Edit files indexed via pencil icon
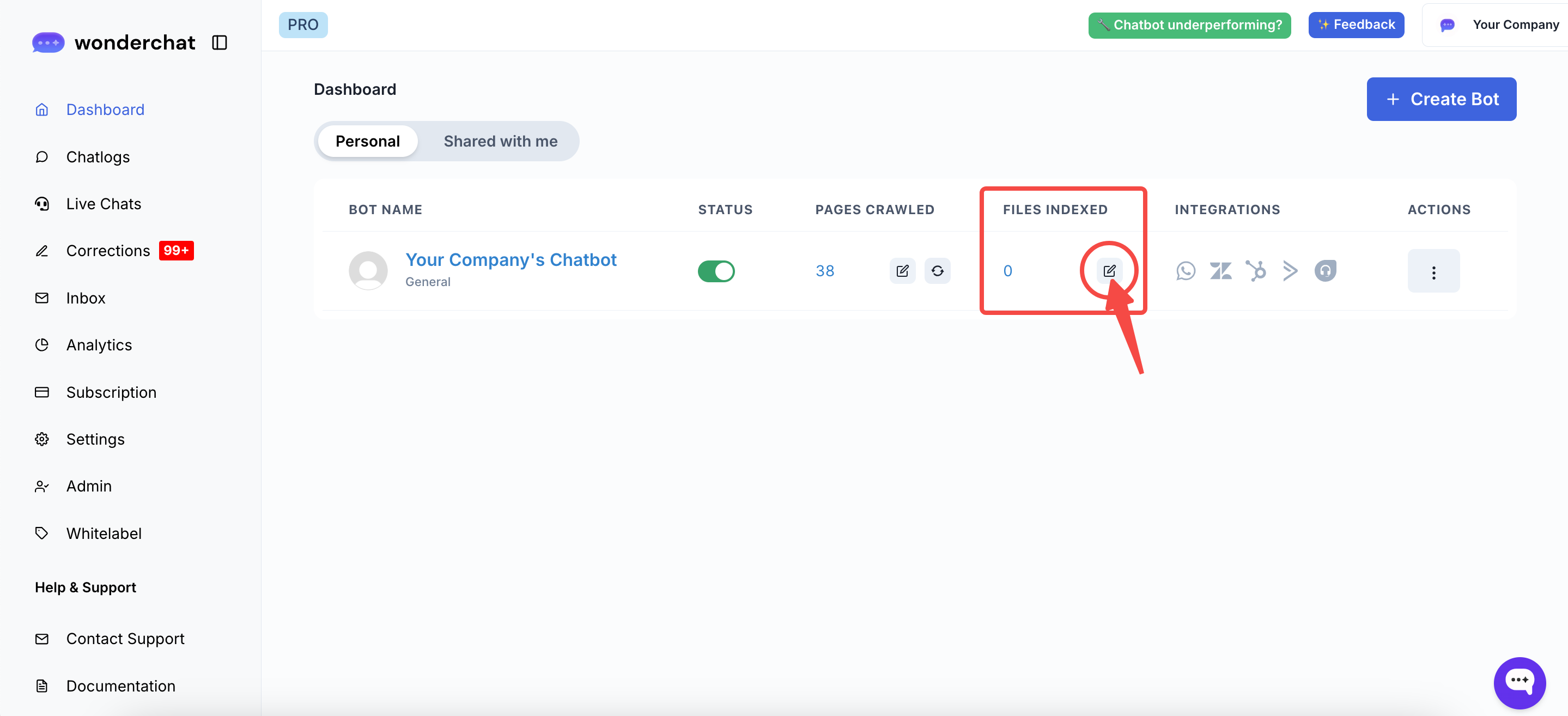1568x716 pixels. (x=1109, y=271)
